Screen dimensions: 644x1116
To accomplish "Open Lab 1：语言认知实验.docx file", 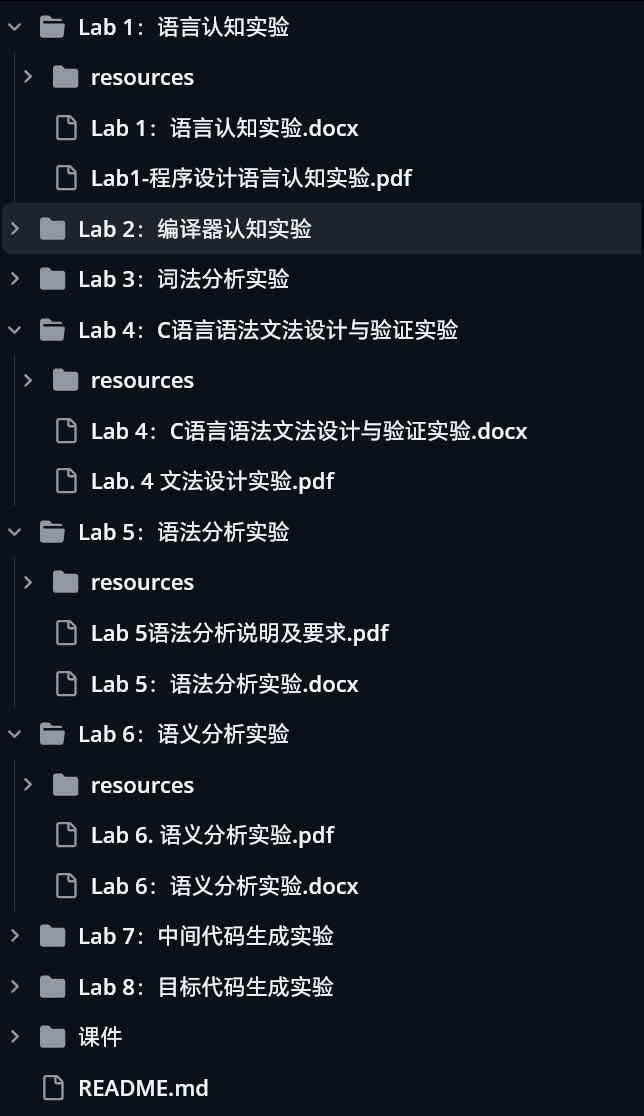I will 225,128.
